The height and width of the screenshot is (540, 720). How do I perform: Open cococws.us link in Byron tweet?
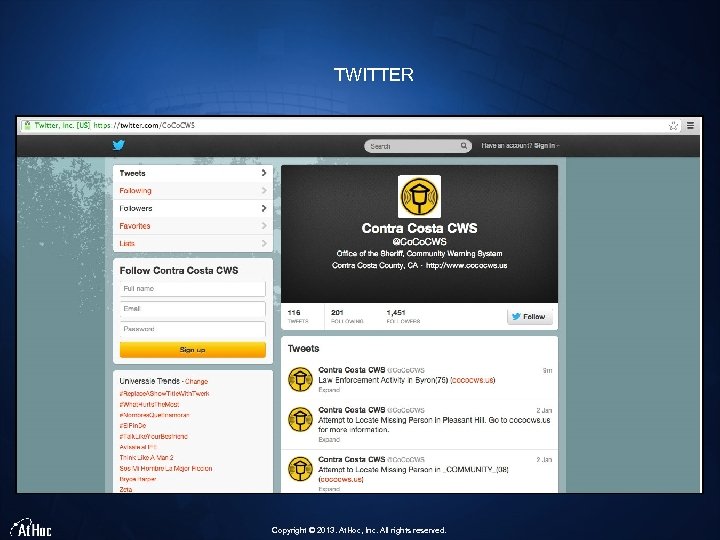pos(473,380)
